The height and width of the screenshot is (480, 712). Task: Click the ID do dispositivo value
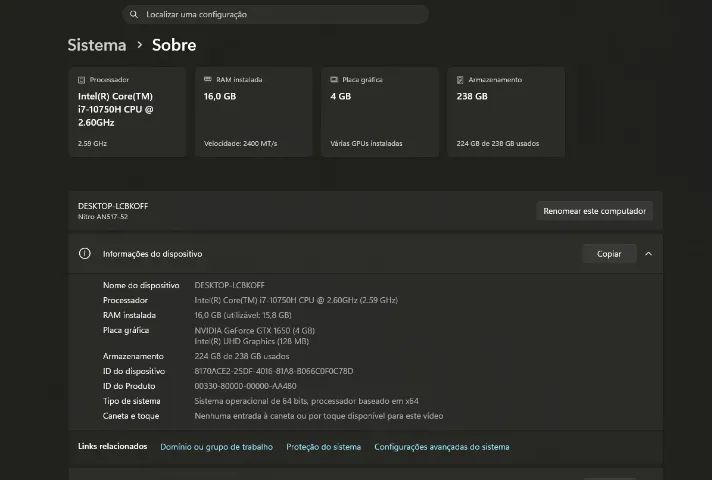tap(274, 371)
